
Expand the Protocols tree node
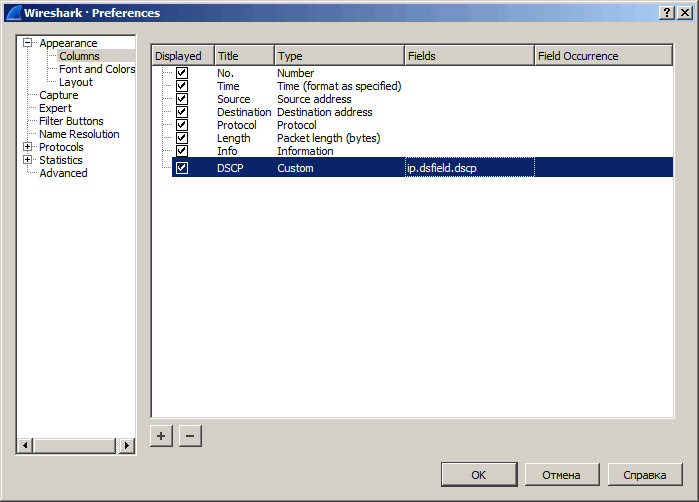(28, 147)
